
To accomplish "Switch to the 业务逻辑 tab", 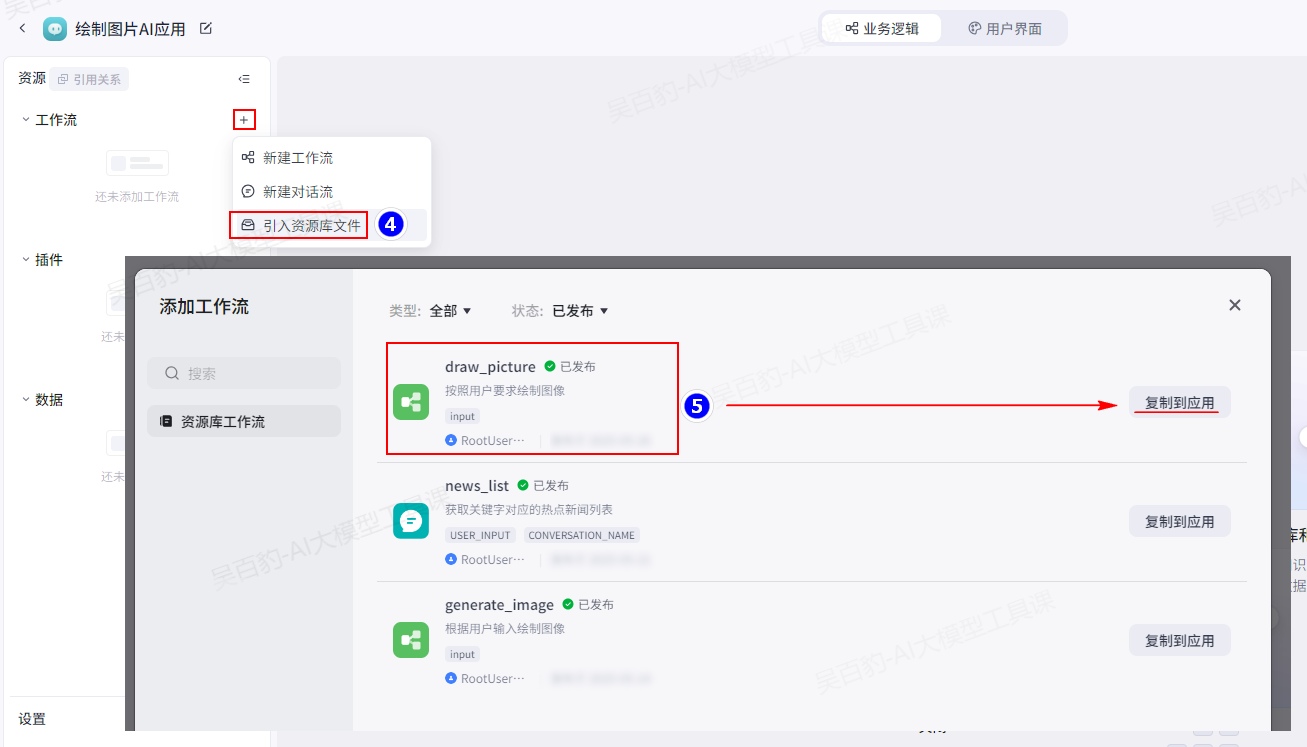I will pyautogui.click(x=881, y=29).
